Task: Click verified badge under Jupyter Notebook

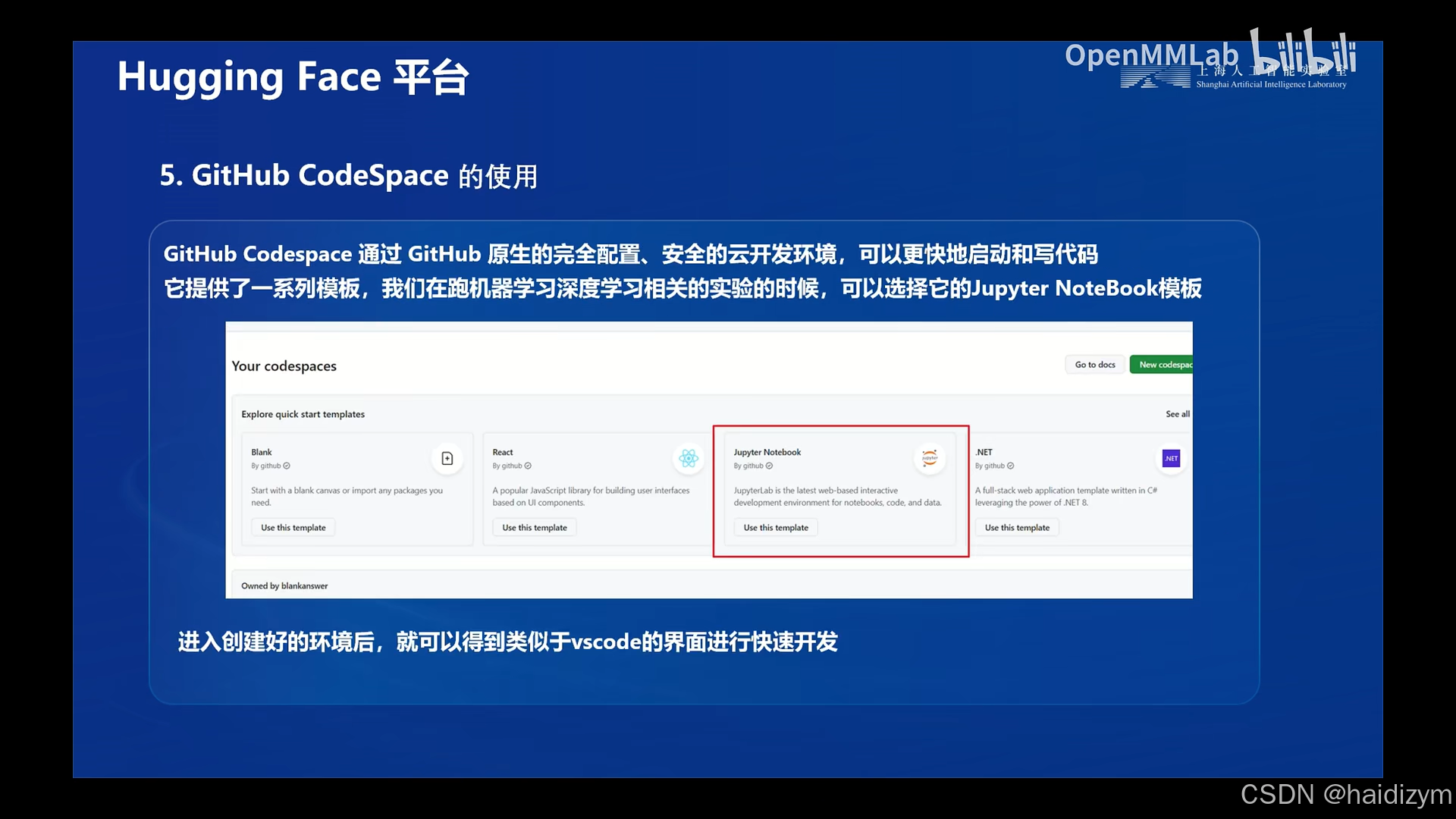Action: click(769, 466)
